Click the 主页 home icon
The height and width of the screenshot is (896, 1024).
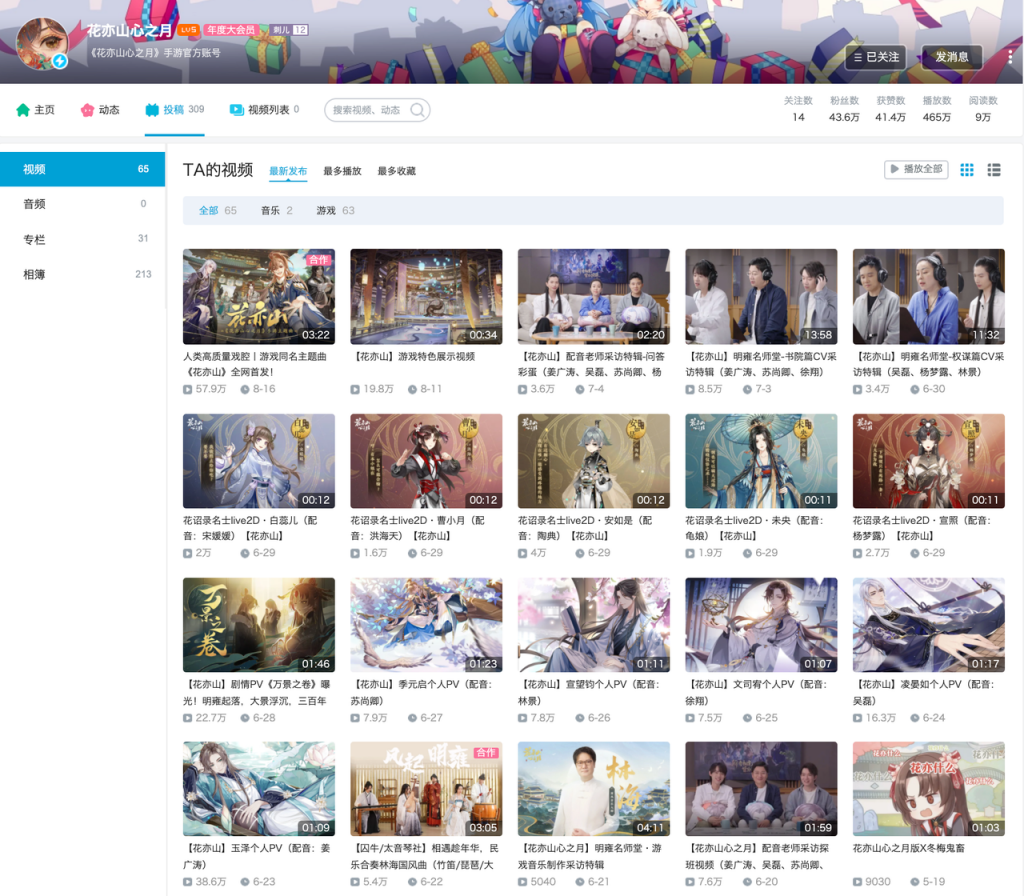pyautogui.click(x=23, y=110)
